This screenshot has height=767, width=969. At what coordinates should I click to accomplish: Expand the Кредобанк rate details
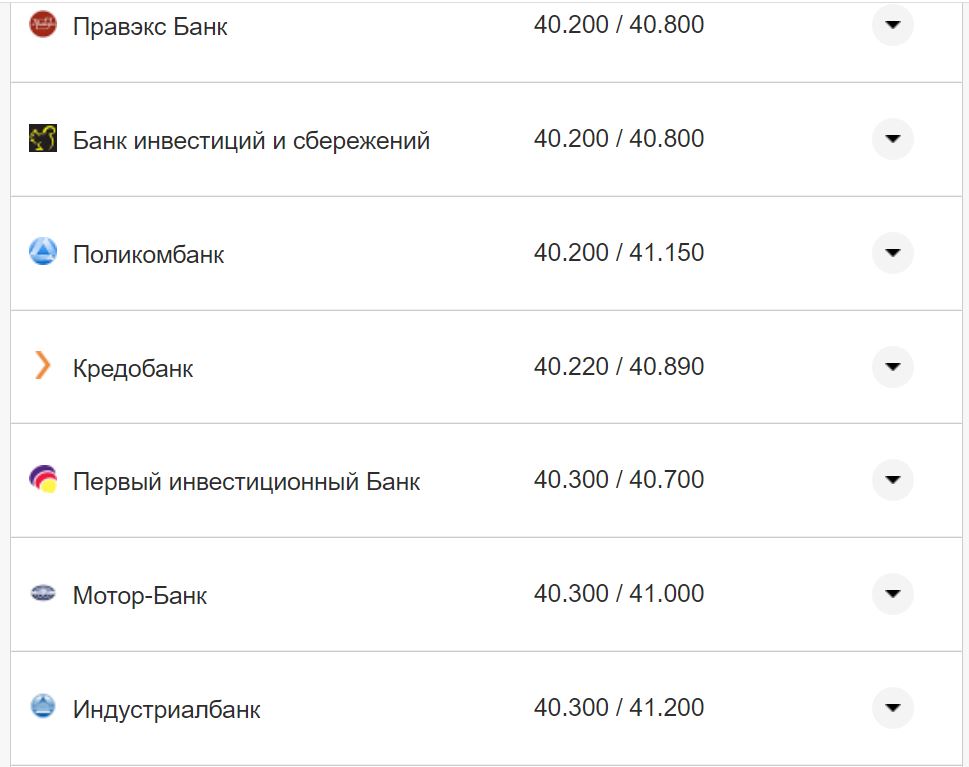click(891, 367)
